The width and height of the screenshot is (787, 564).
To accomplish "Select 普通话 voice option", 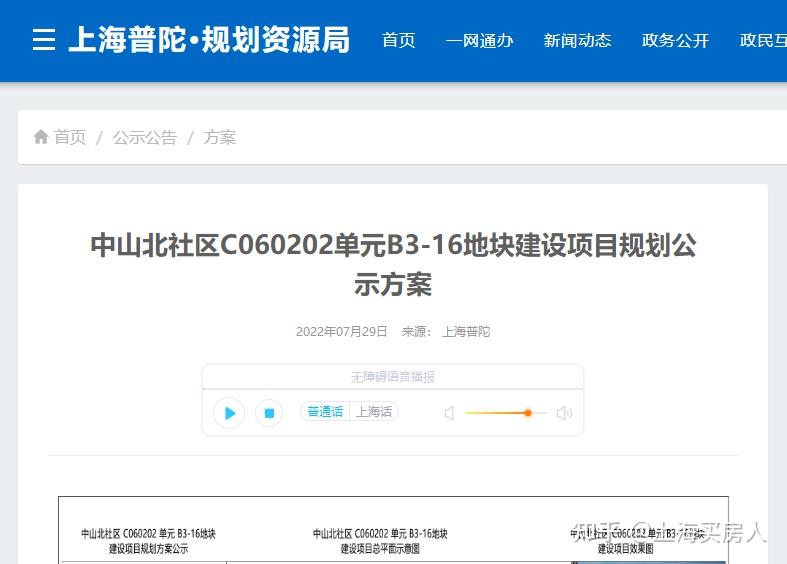I will click(325, 411).
